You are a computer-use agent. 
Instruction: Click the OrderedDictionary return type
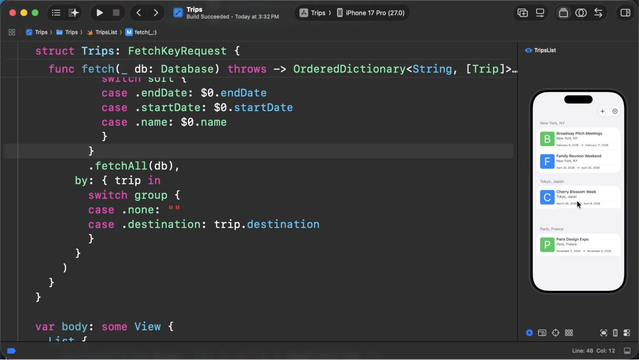point(349,69)
